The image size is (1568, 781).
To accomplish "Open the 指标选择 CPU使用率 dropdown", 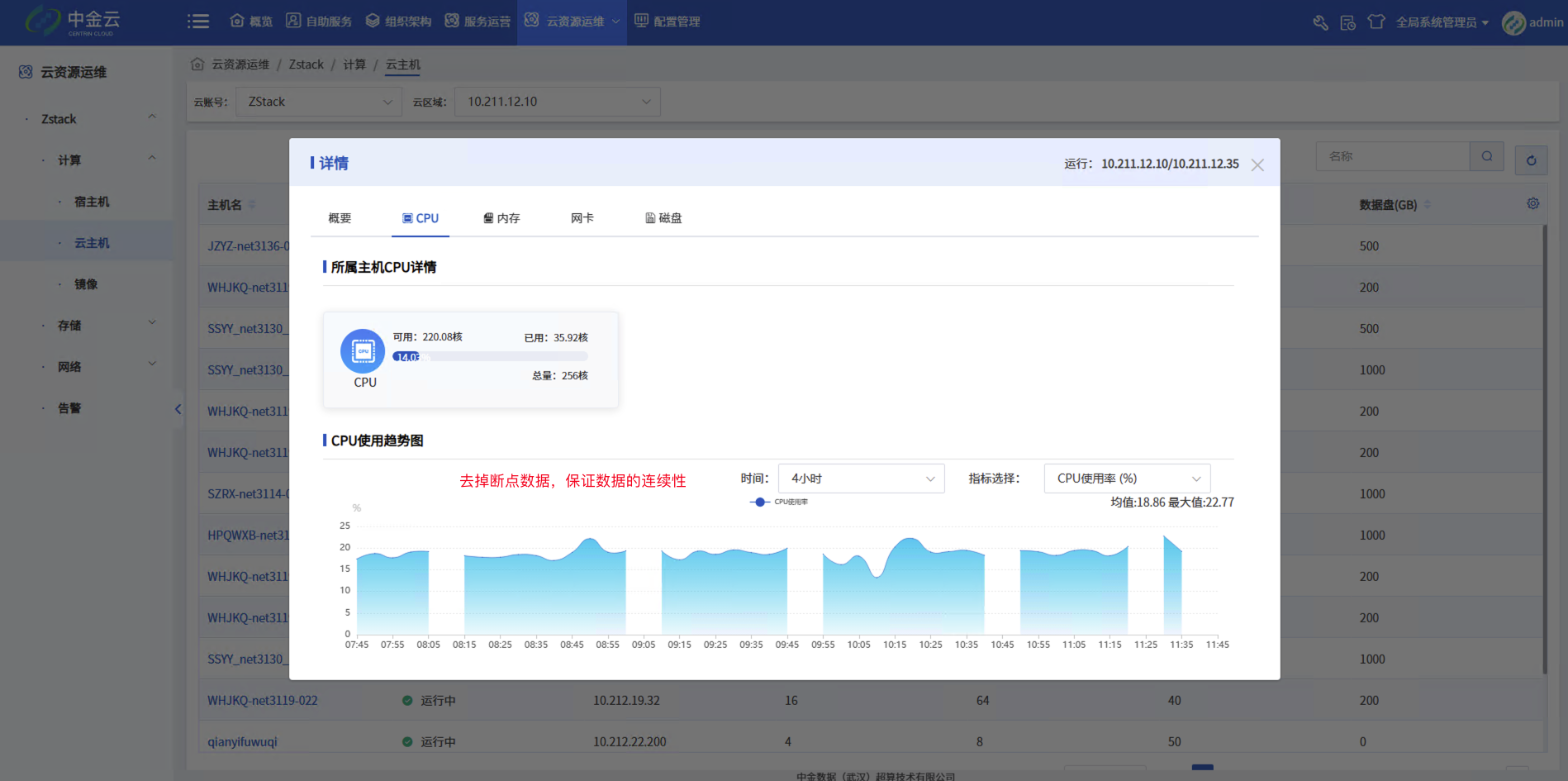I will coord(1127,479).
